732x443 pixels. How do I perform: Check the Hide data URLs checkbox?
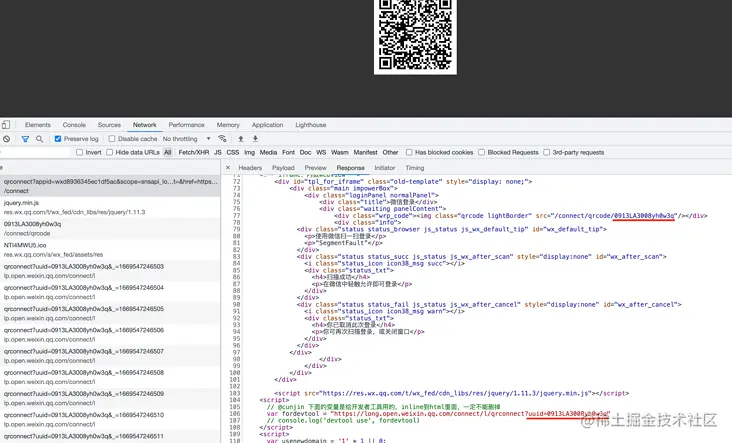[109, 153]
